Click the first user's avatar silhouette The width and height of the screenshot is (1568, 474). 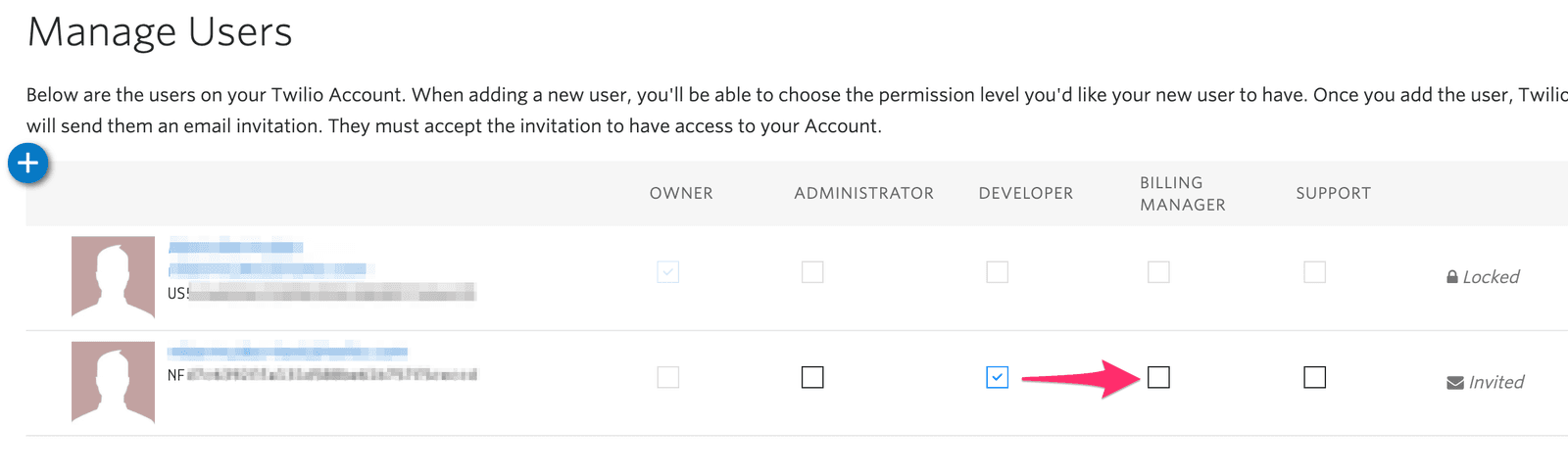[113, 276]
